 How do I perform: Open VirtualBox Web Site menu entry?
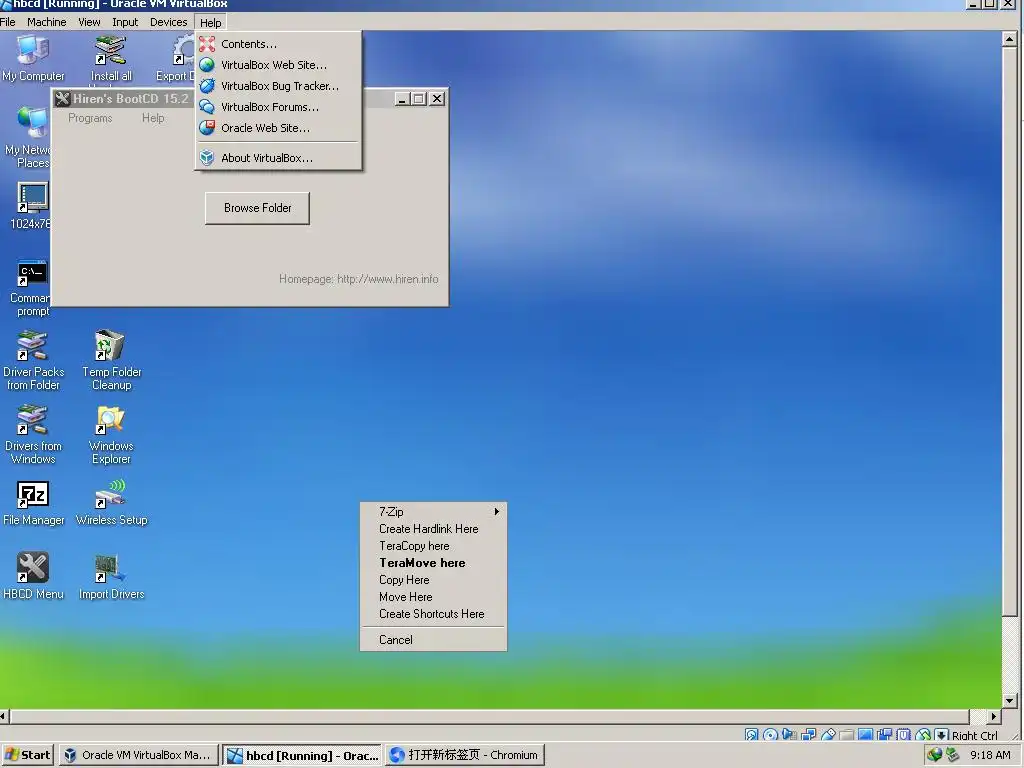(x=278, y=65)
